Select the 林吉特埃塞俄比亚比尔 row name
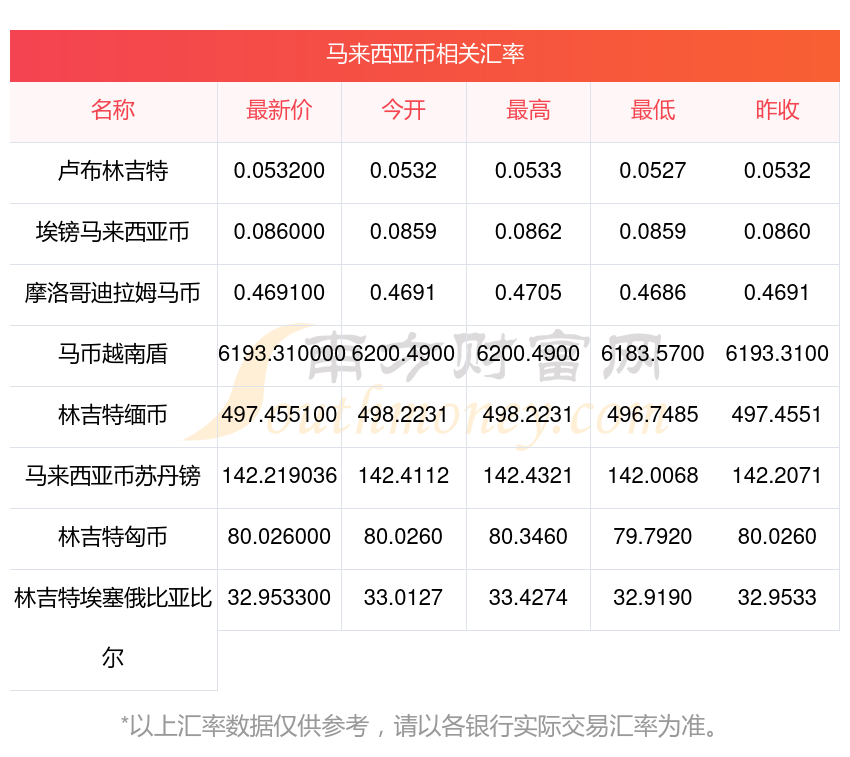This screenshot has height=757, width=850. [113, 628]
